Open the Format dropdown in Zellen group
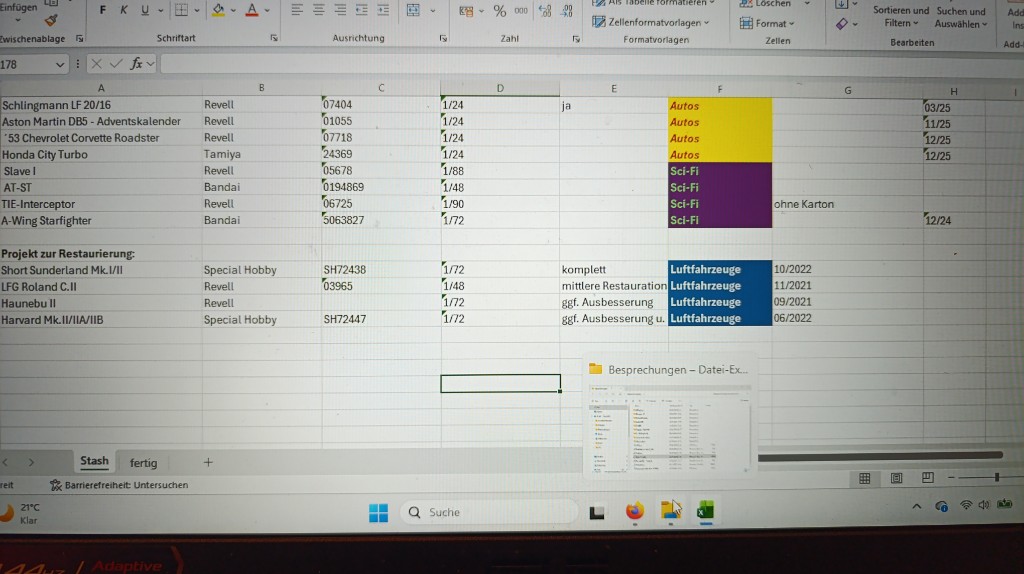 pos(767,24)
